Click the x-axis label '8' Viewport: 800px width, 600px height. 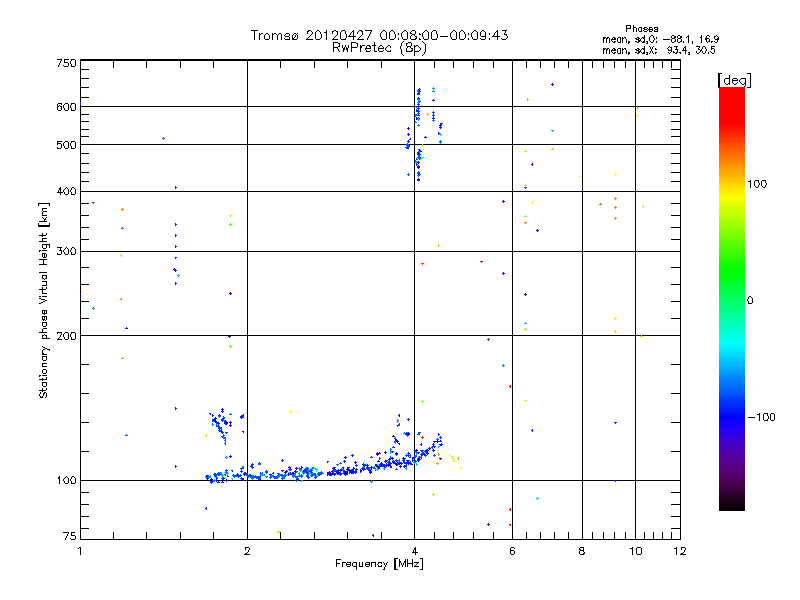click(582, 551)
